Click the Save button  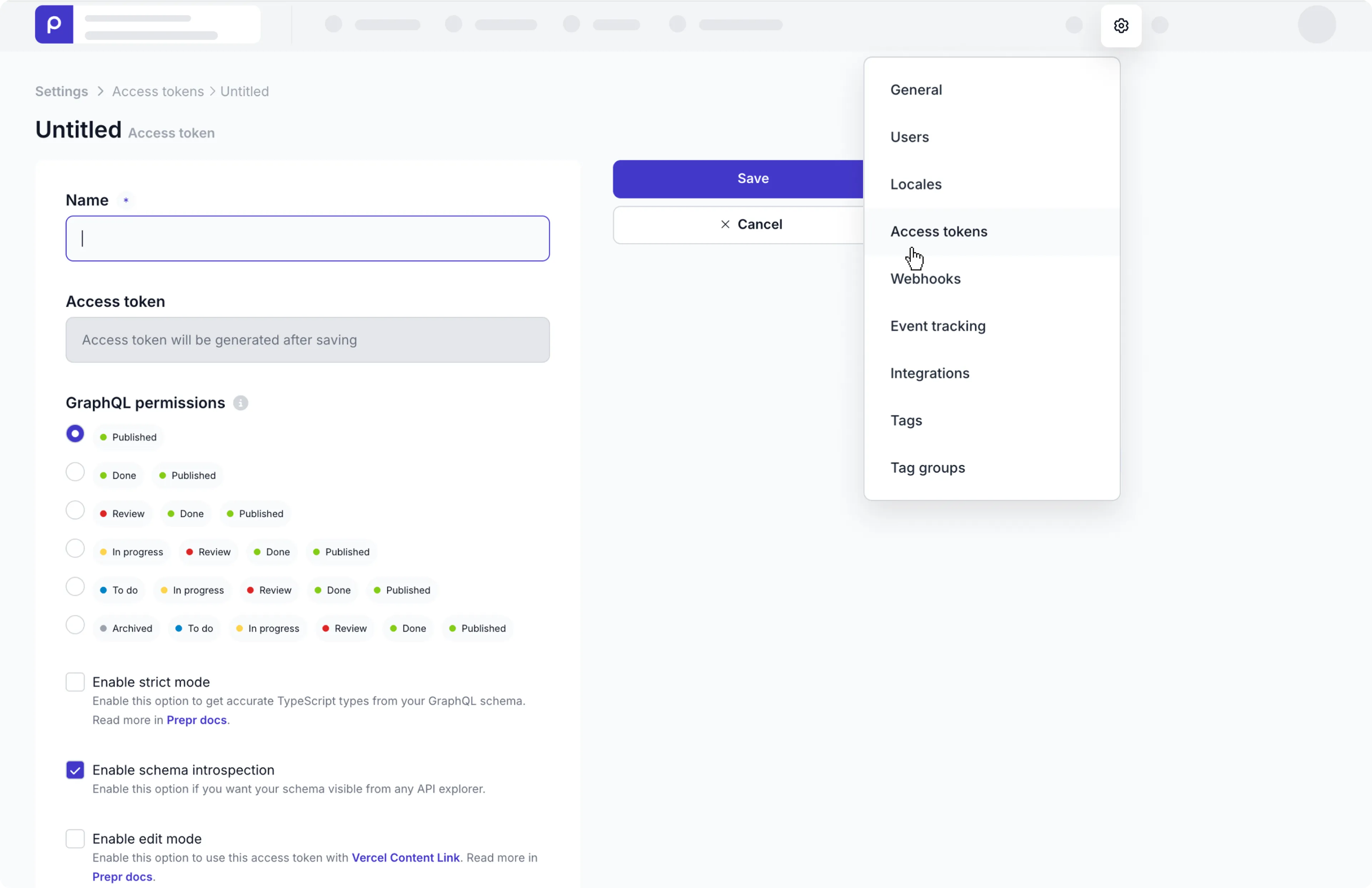pyautogui.click(x=752, y=178)
